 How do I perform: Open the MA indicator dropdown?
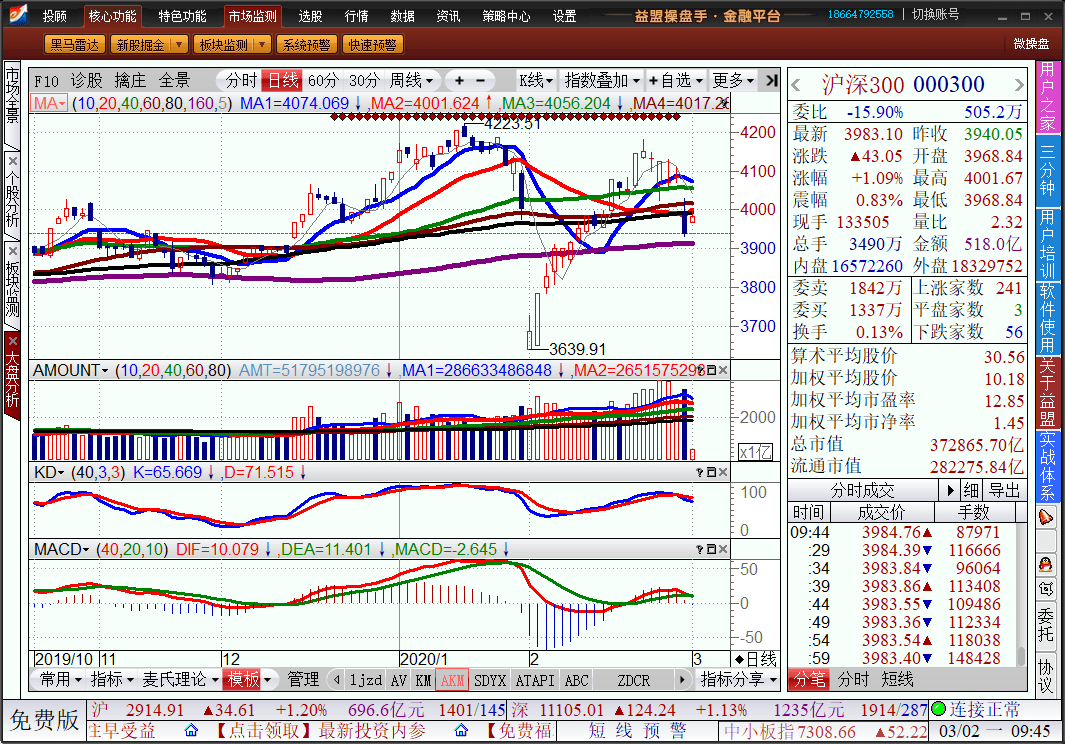pos(50,103)
